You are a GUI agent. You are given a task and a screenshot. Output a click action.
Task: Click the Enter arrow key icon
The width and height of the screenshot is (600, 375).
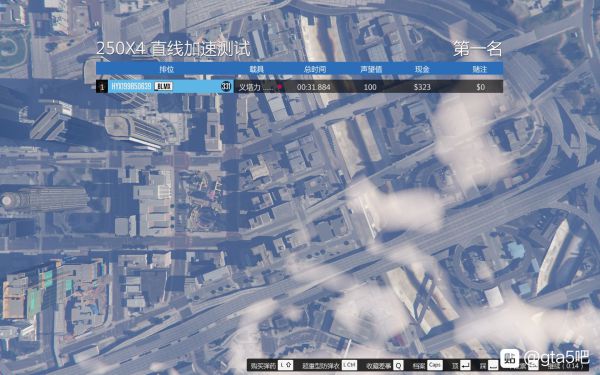465,365
